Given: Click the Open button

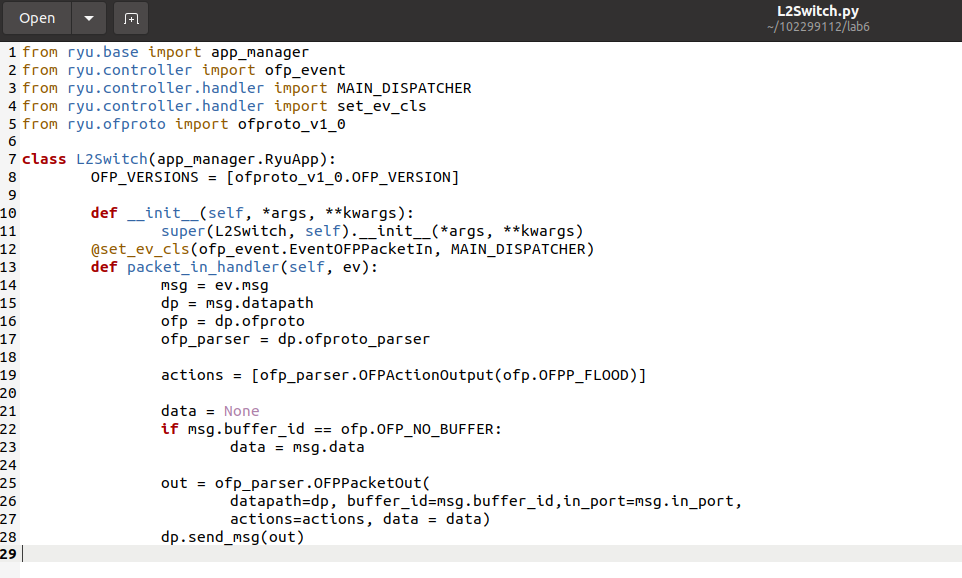Looking at the screenshot, I should pyautogui.click(x=38, y=18).
